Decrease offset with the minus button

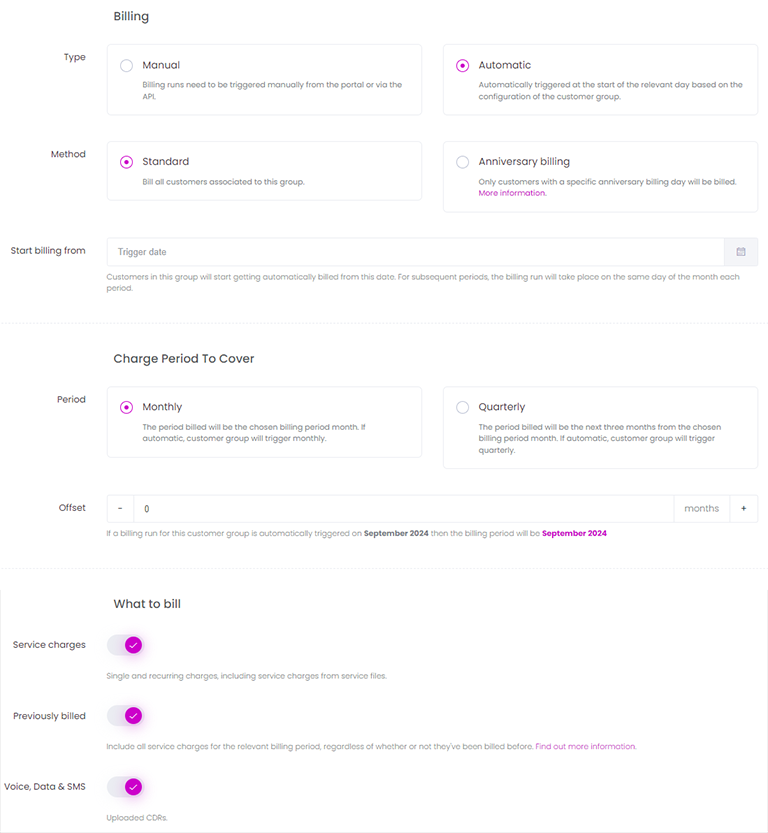[x=121, y=508]
